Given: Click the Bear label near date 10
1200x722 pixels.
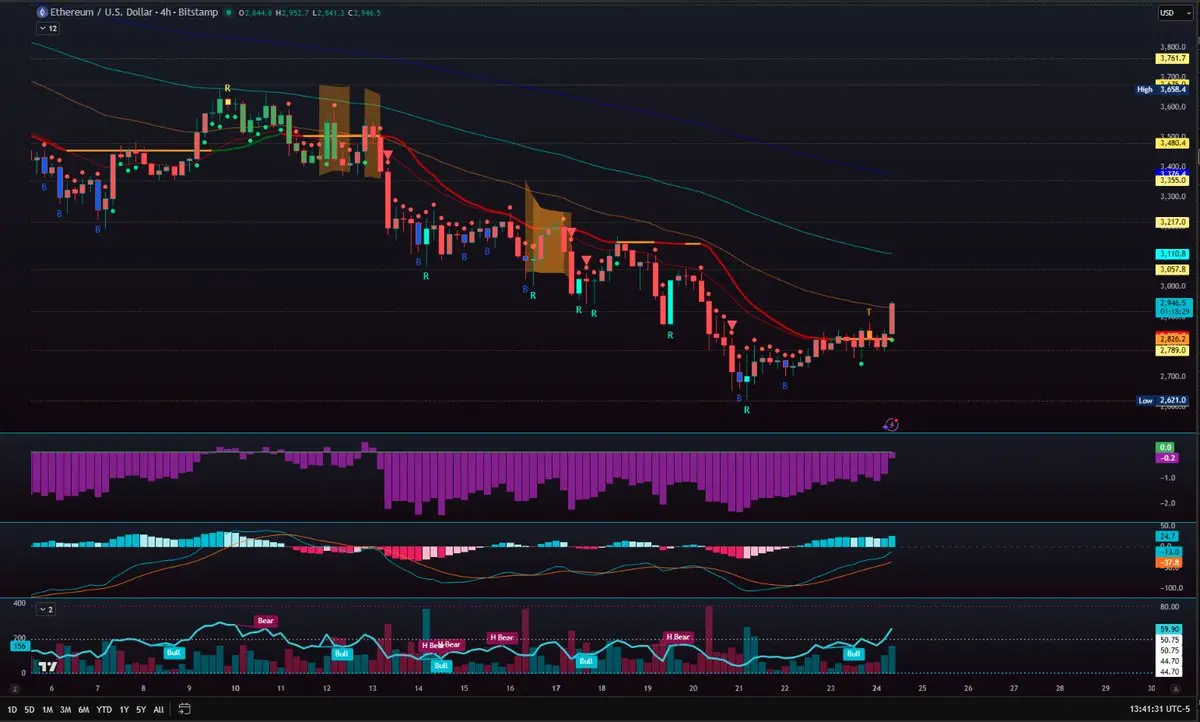Looking at the screenshot, I should tap(265, 620).
